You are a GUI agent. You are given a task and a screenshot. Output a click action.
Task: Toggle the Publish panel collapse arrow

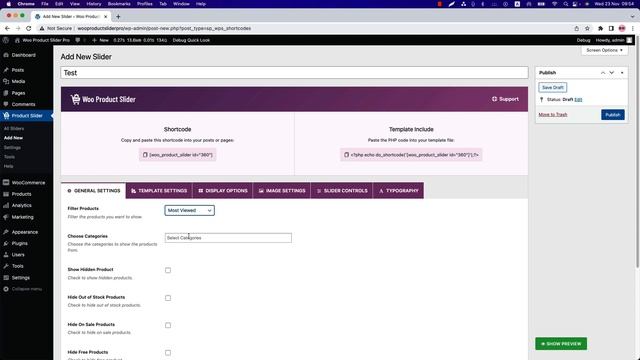click(x=622, y=73)
